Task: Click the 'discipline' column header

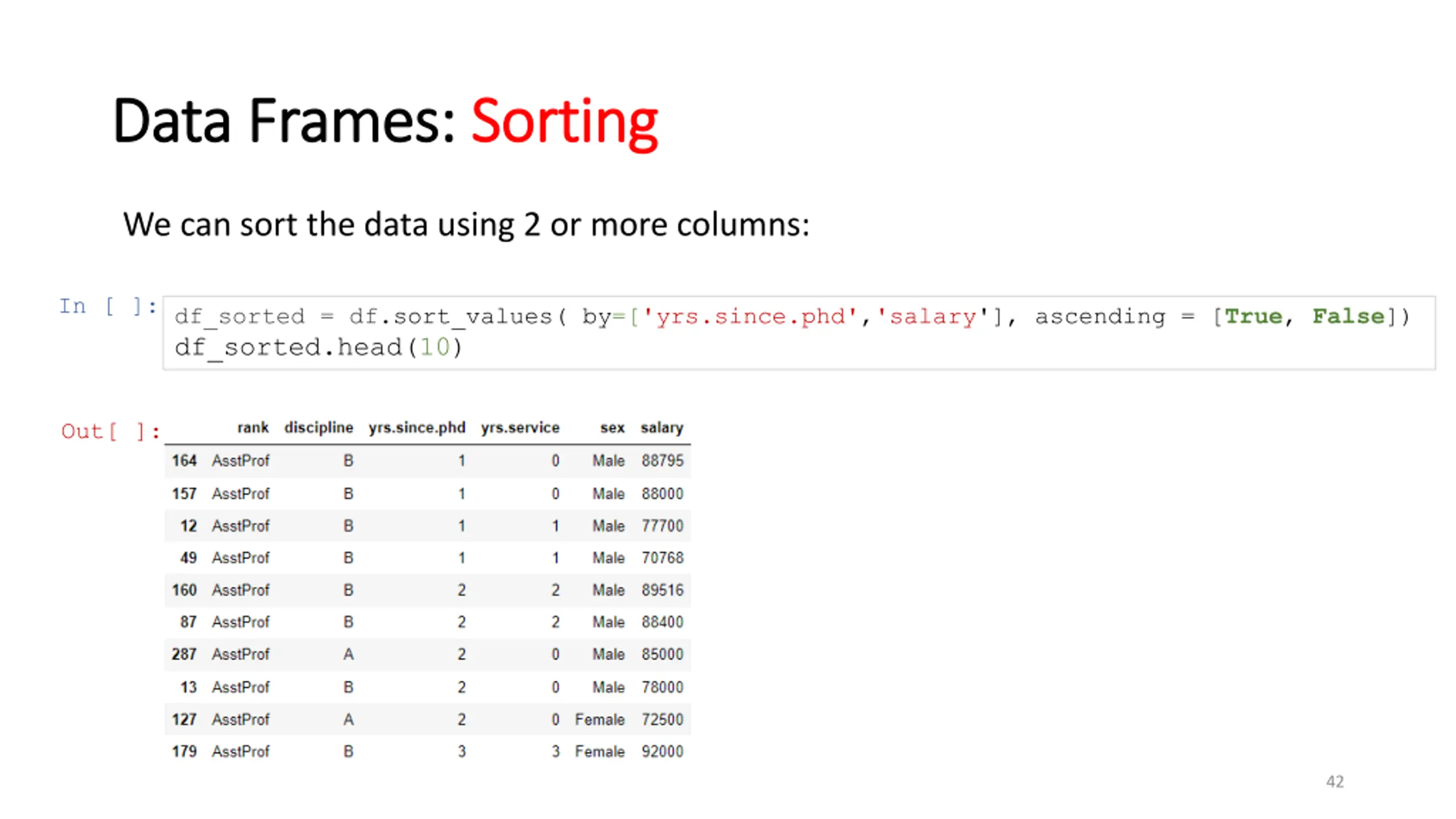Action: click(318, 427)
